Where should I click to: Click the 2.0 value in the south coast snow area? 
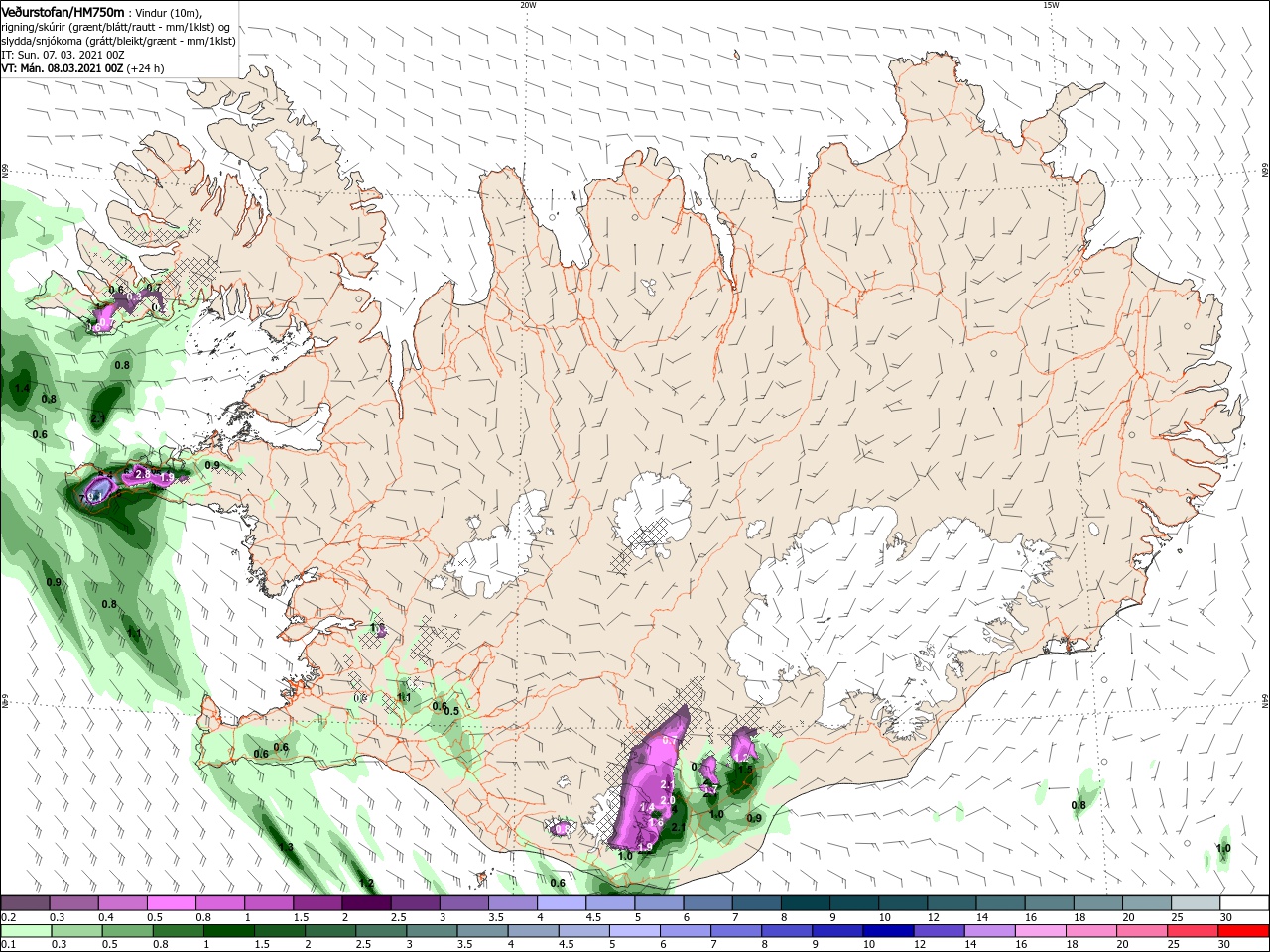coord(668,800)
